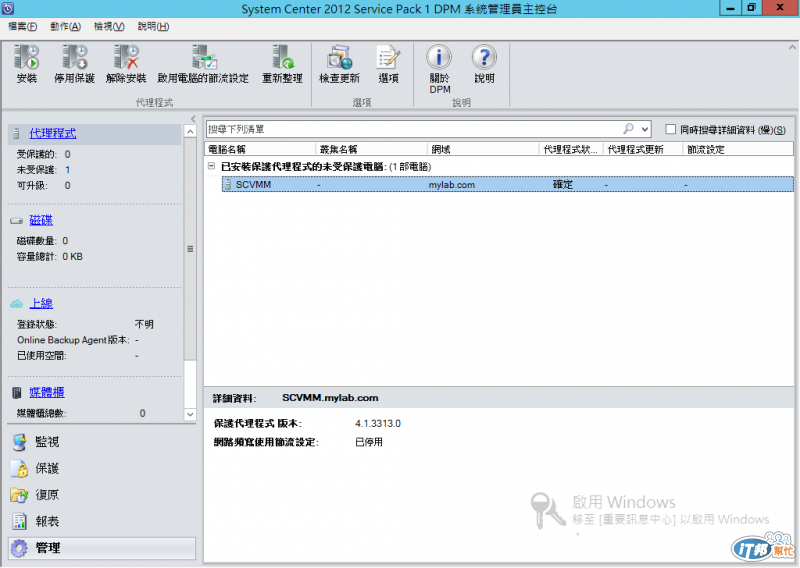Click the 管理 workspace gear icon
The width and height of the screenshot is (800, 568).
point(19,548)
